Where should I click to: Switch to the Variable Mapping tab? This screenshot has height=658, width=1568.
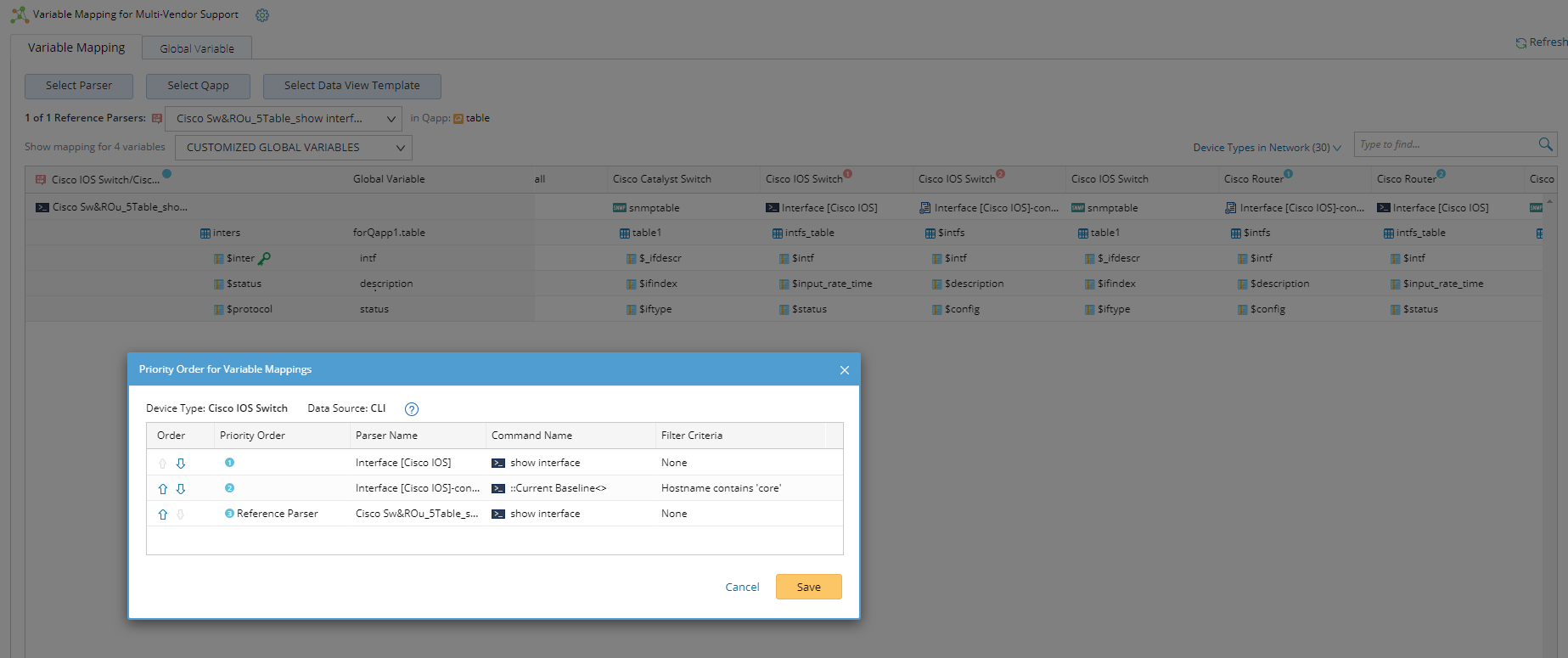coord(76,48)
